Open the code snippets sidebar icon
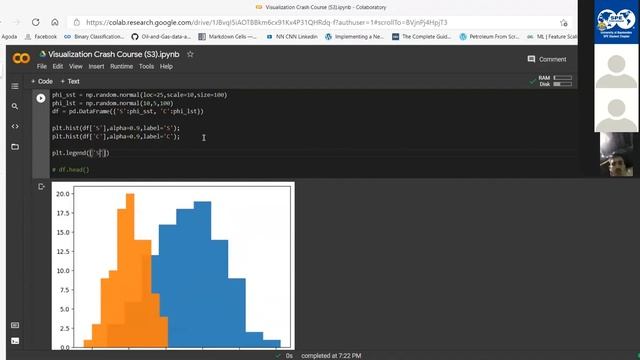 [15, 127]
